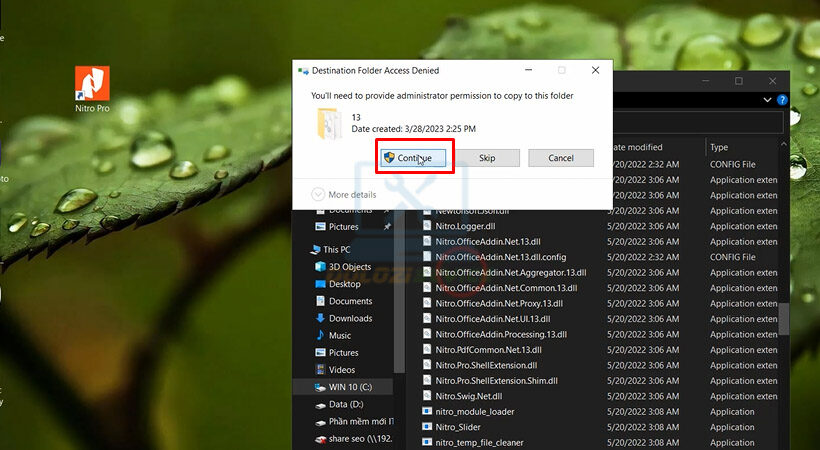Image resolution: width=820 pixels, height=450 pixels.
Task: Select nitro_module_loader application
Action: [x=474, y=412]
